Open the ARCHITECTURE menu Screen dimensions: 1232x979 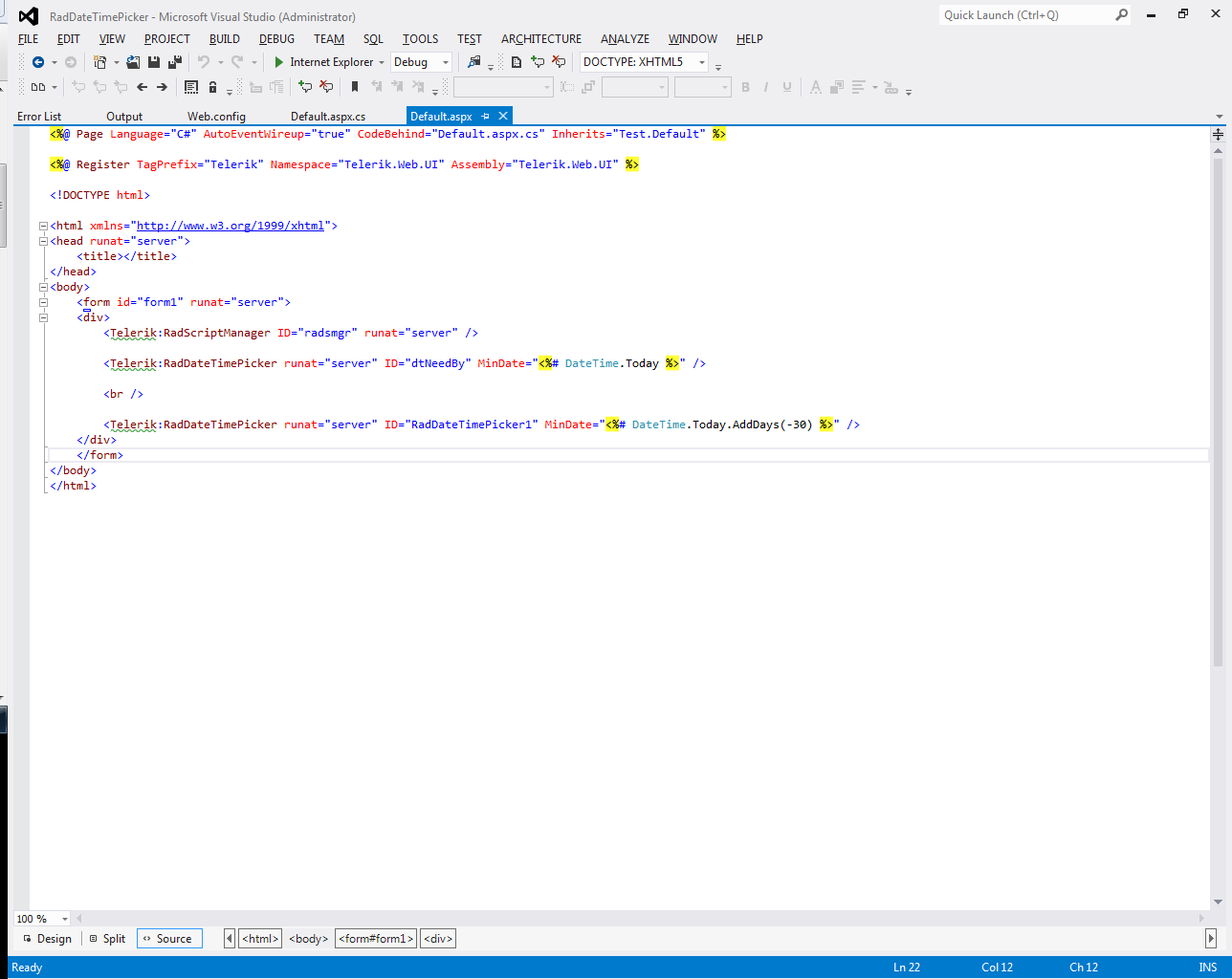click(541, 39)
